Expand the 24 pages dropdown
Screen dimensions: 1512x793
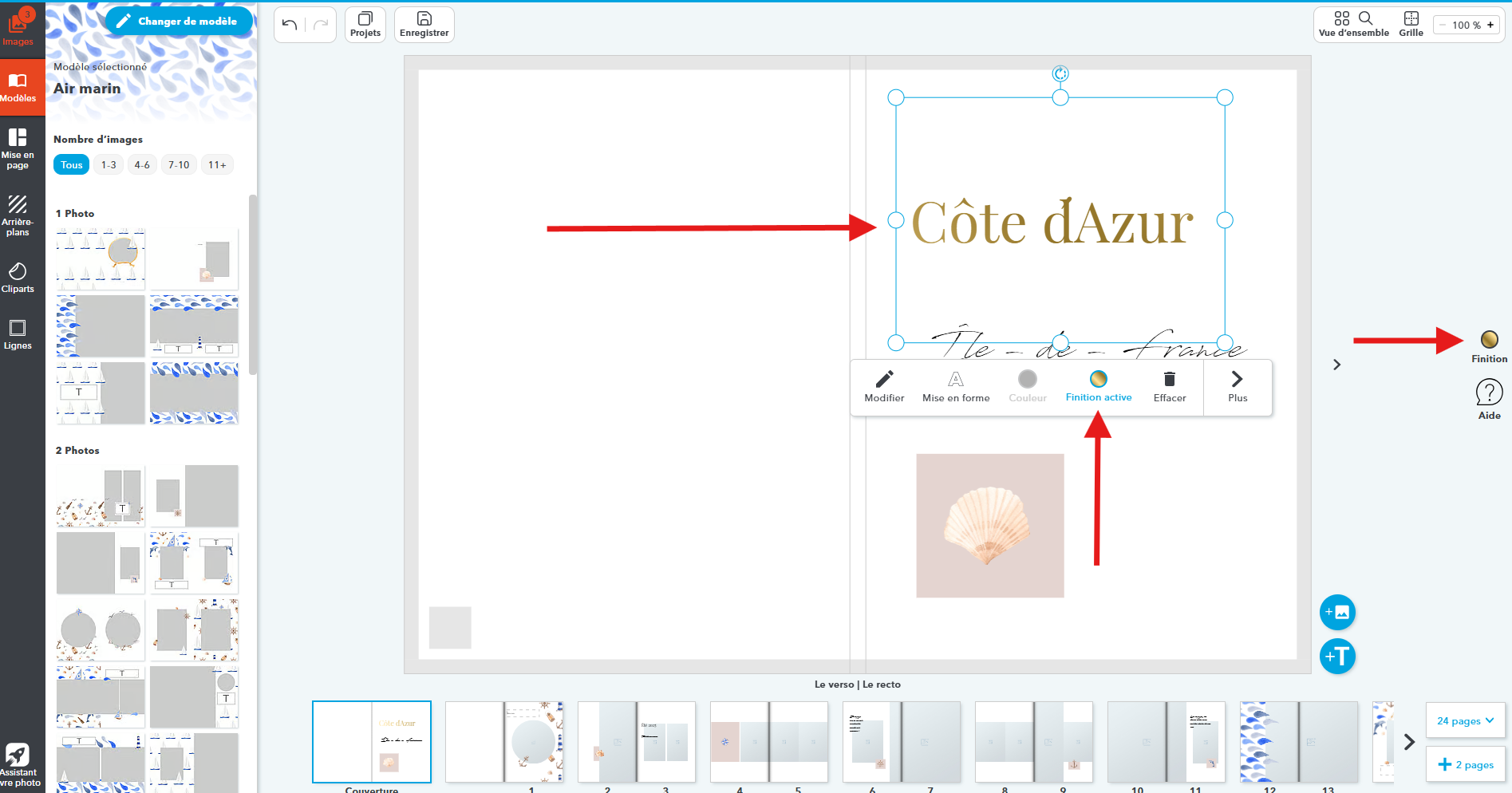(1465, 720)
